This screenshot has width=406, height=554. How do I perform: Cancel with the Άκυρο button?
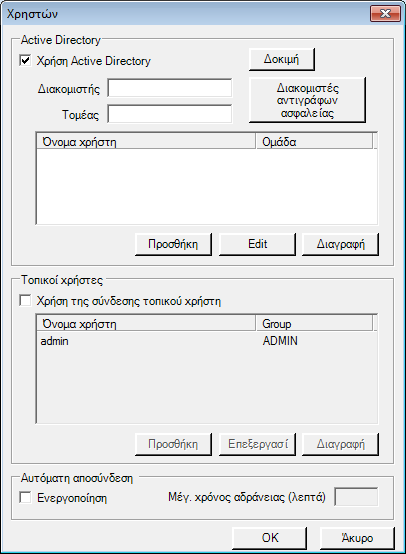point(357,538)
